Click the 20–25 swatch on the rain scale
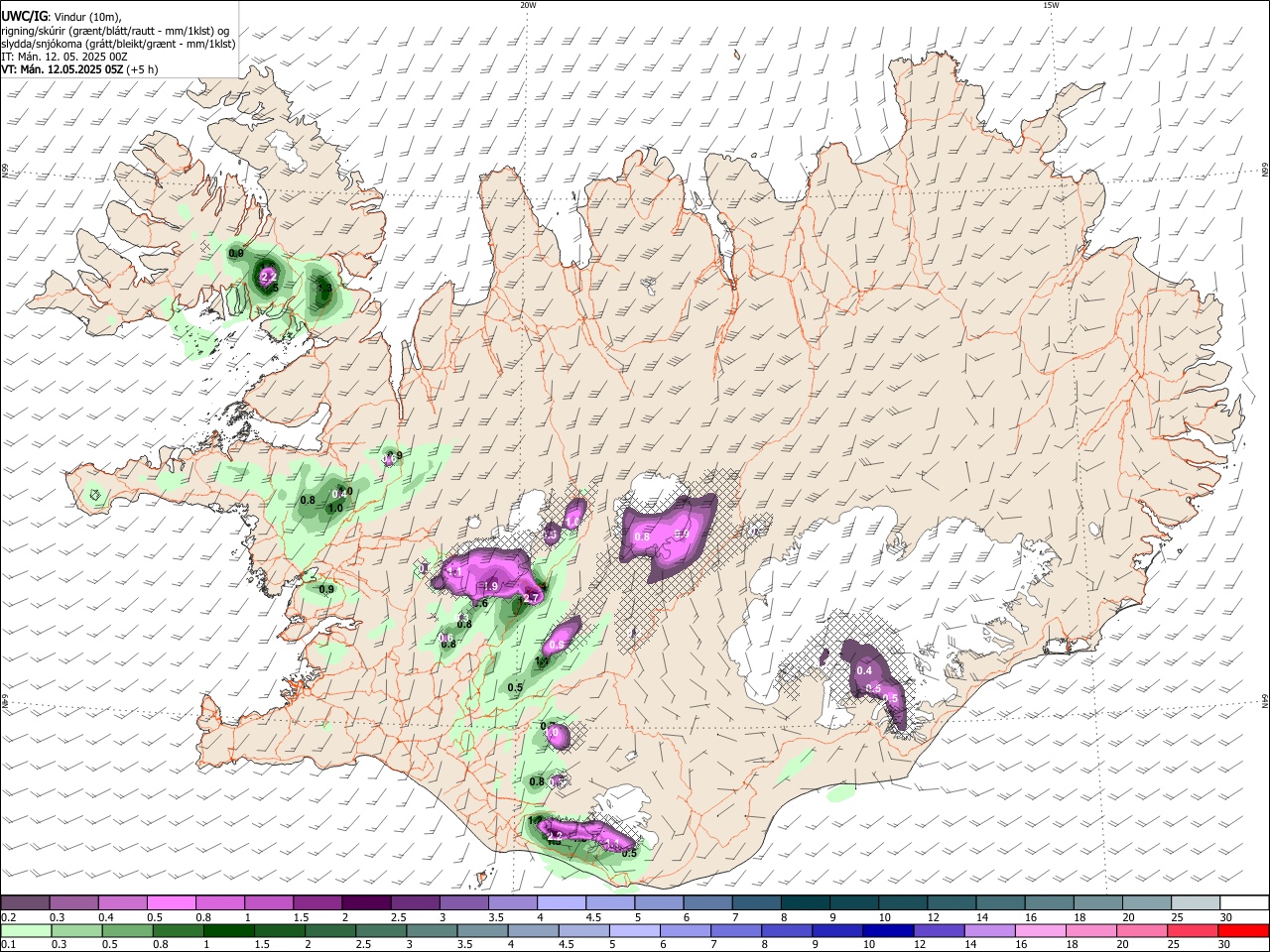The width and height of the screenshot is (1270, 952). 1141,930
